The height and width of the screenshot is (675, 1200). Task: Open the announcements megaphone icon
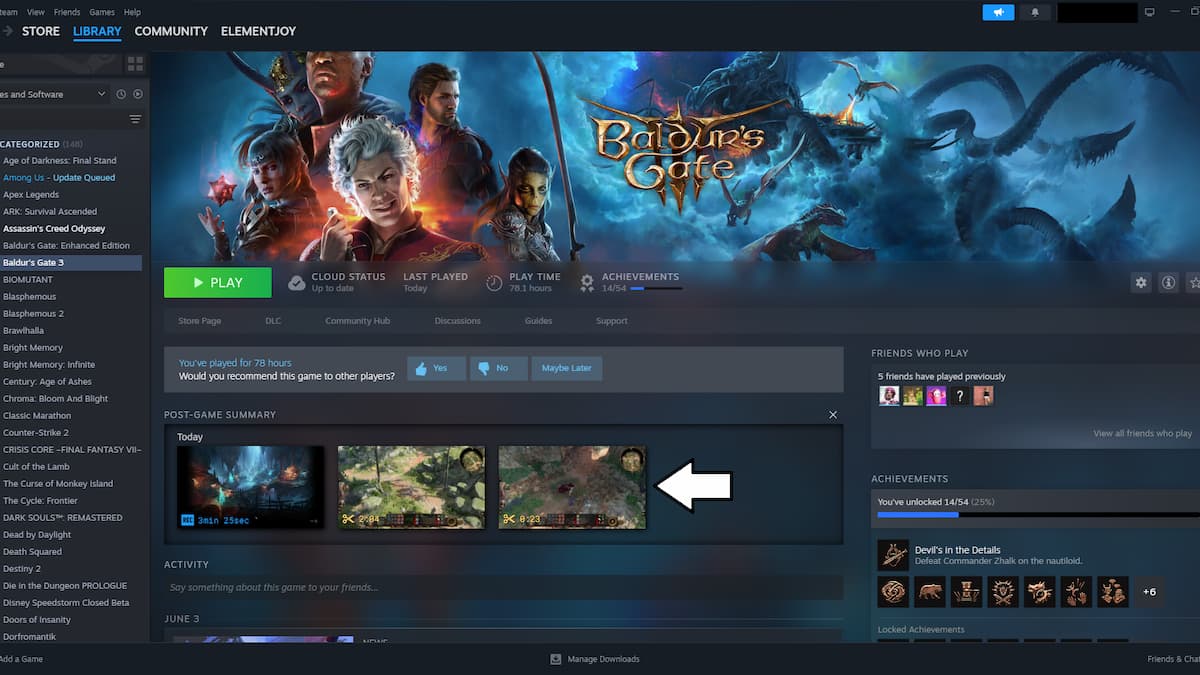[x=998, y=11]
